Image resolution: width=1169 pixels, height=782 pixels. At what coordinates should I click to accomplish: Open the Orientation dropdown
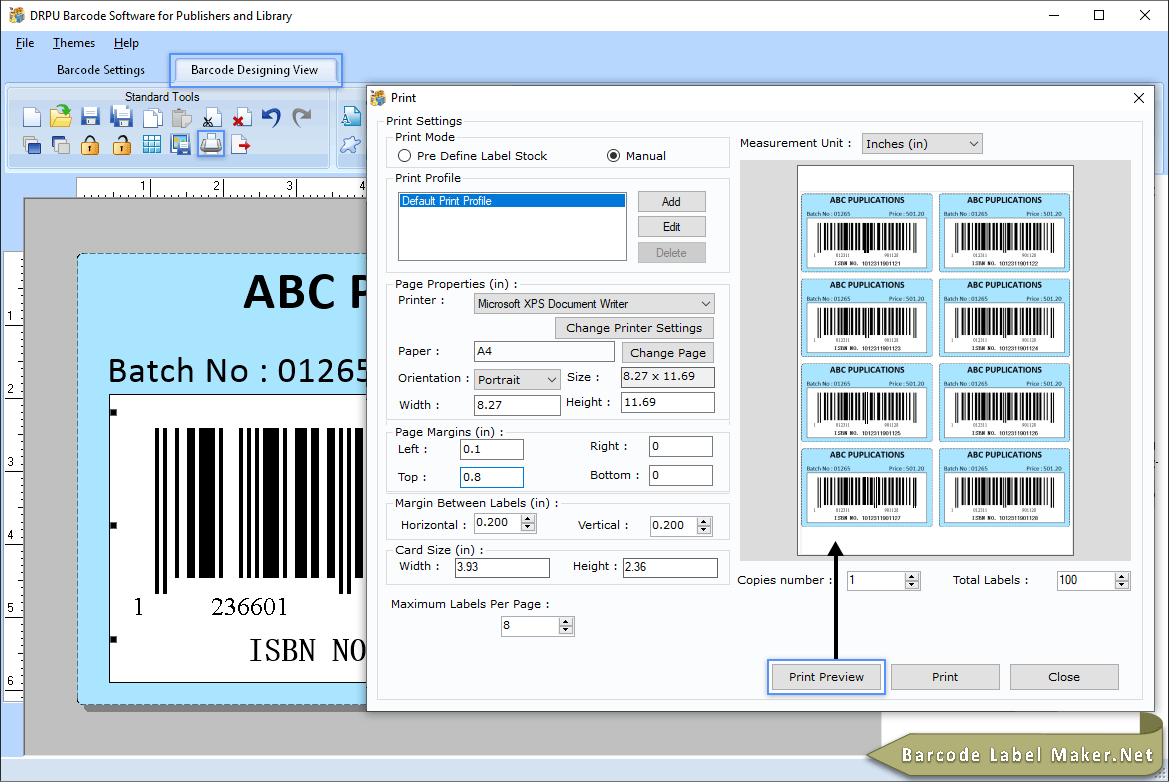(517, 379)
